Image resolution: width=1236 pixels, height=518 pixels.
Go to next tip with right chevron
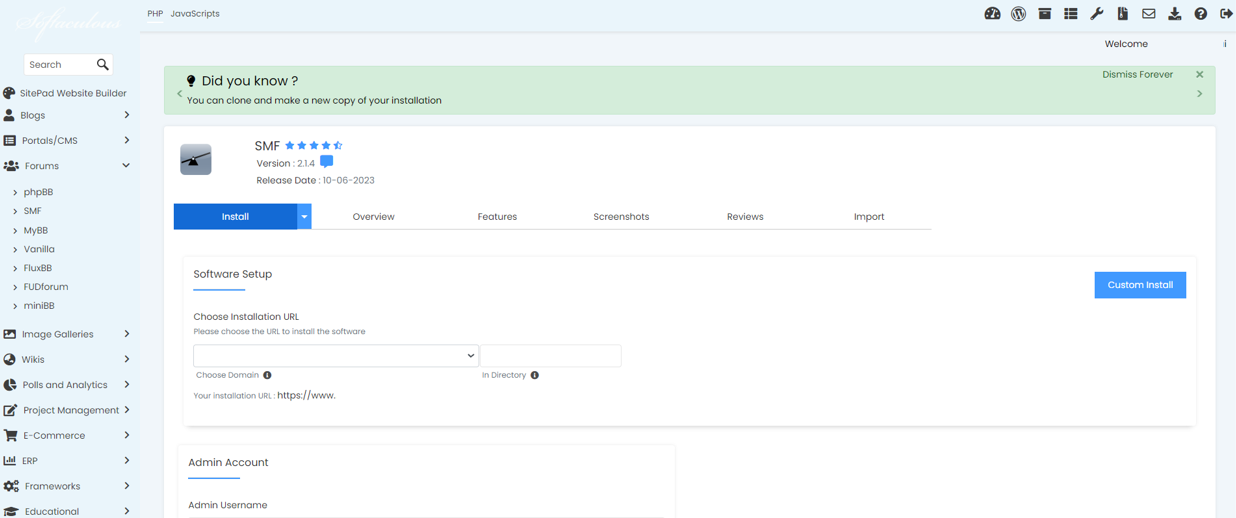tap(1199, 94)
